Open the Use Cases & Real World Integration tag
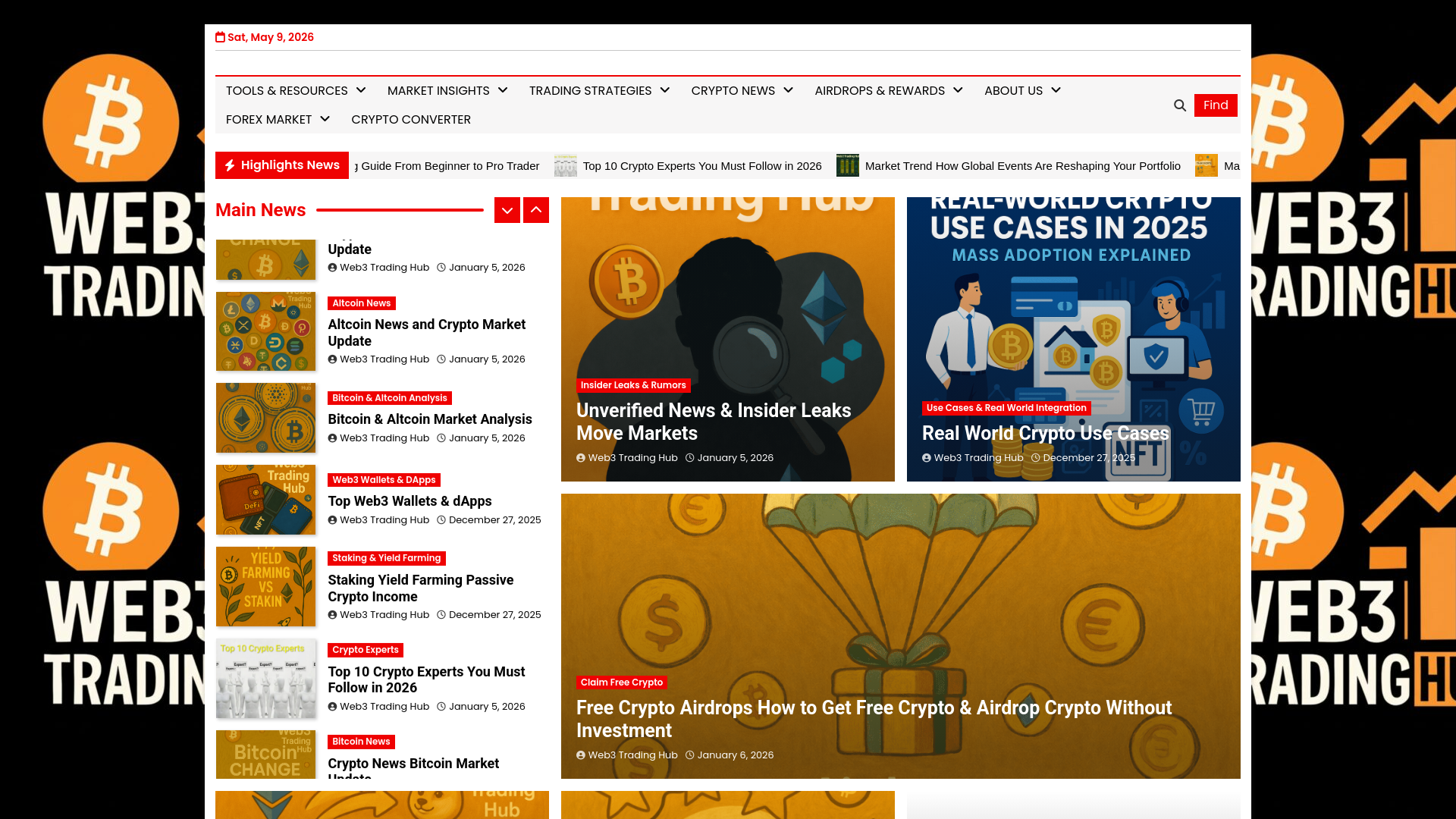This screenshot has height=819, width=1456. [x=1006, y=408]
